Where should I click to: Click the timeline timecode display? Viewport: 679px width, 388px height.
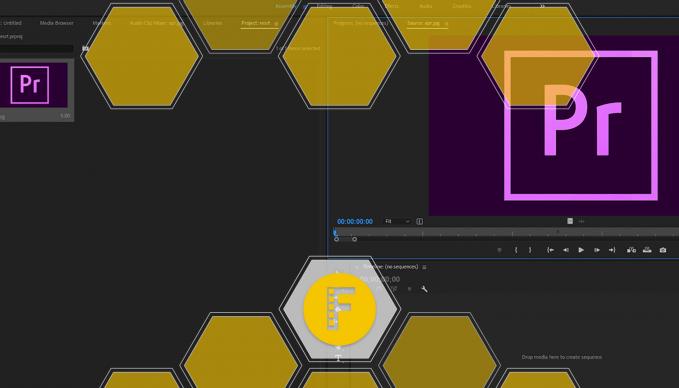click(380, 280)
